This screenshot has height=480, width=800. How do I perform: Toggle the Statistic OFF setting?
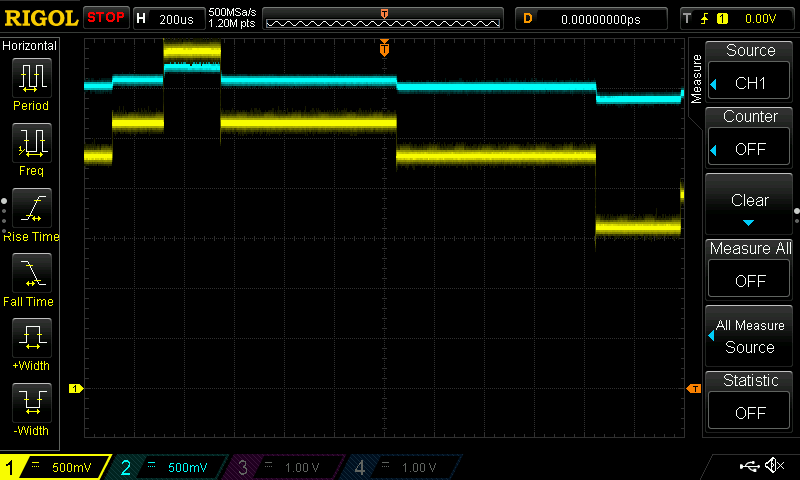point(750,400)
